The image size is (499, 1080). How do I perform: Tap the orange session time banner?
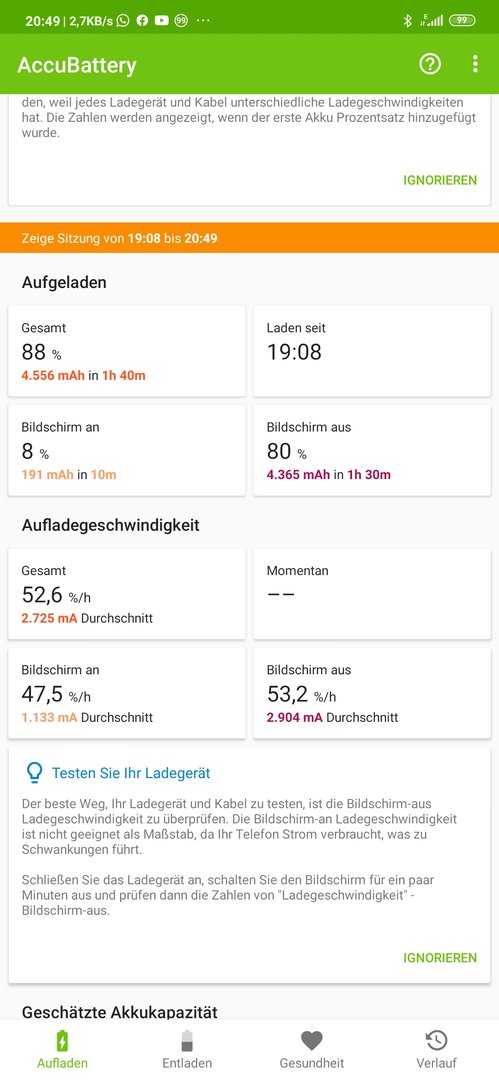coord(250,238)
